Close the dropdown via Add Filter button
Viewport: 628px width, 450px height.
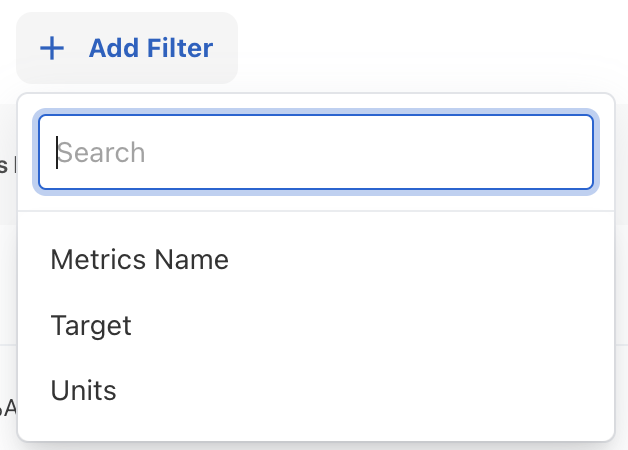pyautogui.click(x=127, y=48)
